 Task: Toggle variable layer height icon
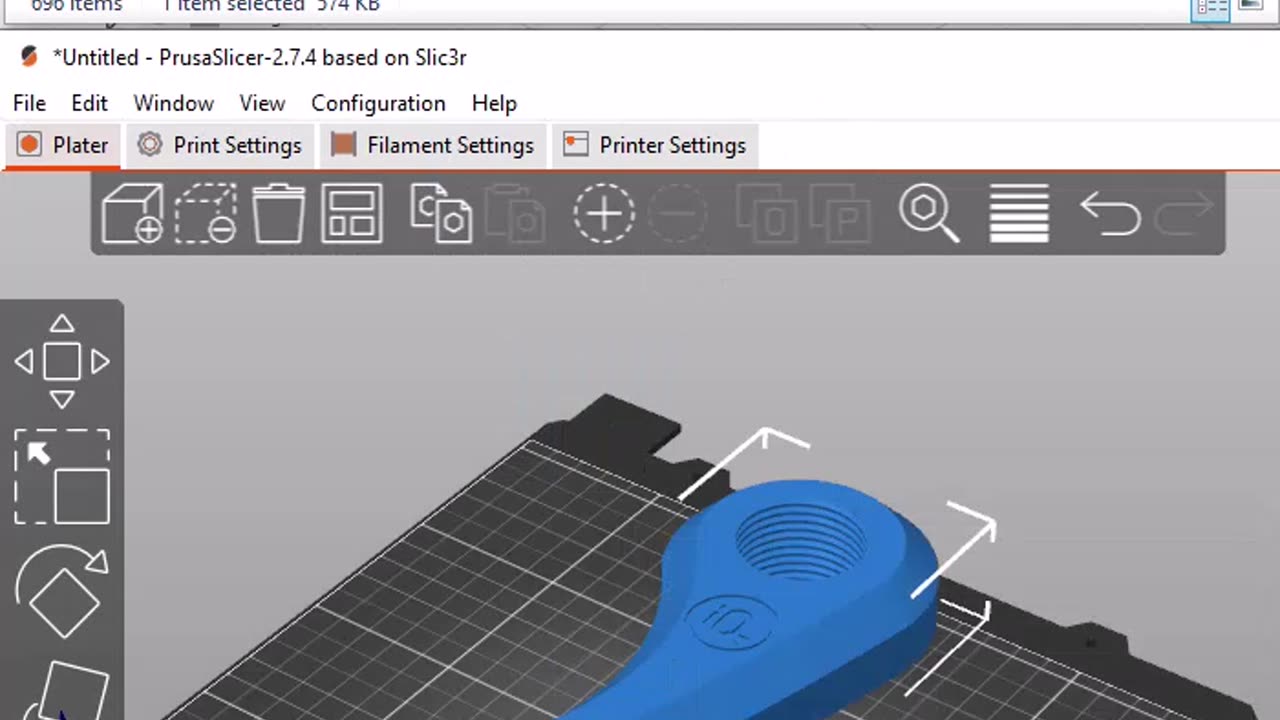pyautogui.click(x=1019, y=213)
